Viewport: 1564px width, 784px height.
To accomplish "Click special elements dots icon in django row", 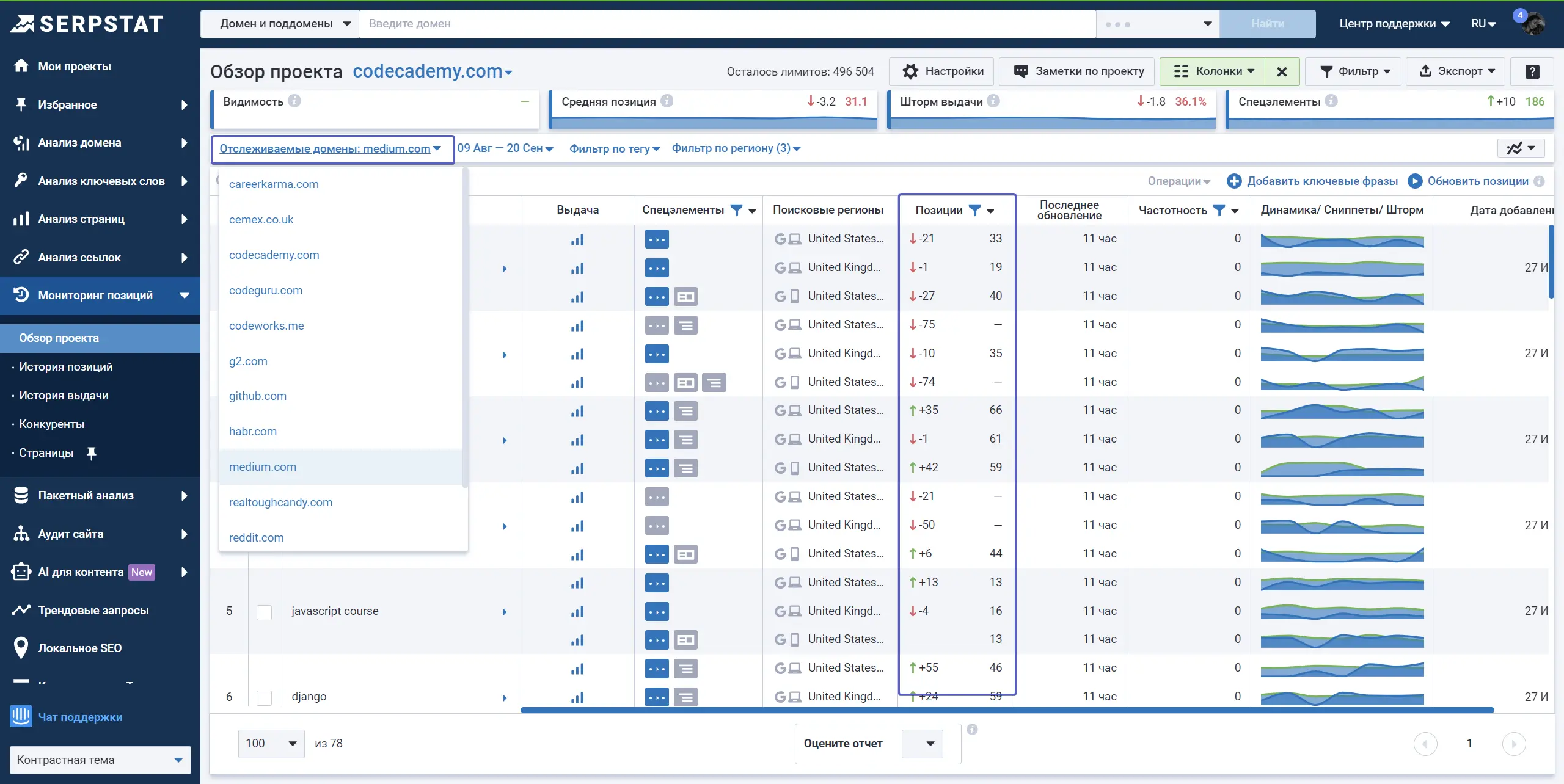I will 657,697.
